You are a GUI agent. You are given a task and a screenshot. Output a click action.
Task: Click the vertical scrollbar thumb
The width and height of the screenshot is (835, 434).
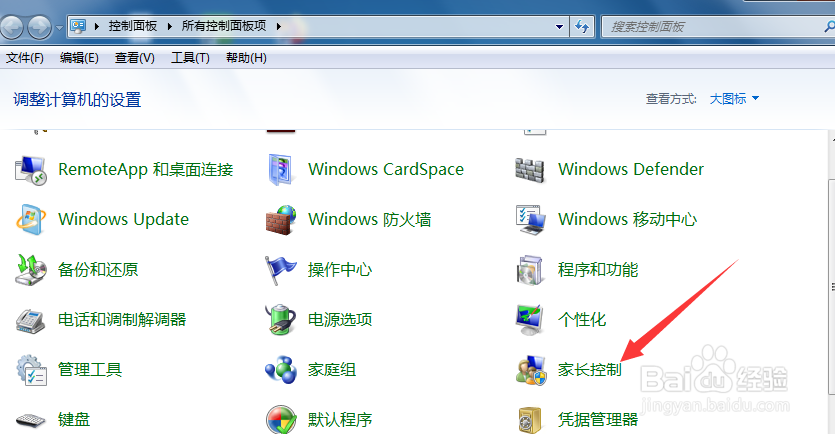pyautogui.click(x=831, y=288)
